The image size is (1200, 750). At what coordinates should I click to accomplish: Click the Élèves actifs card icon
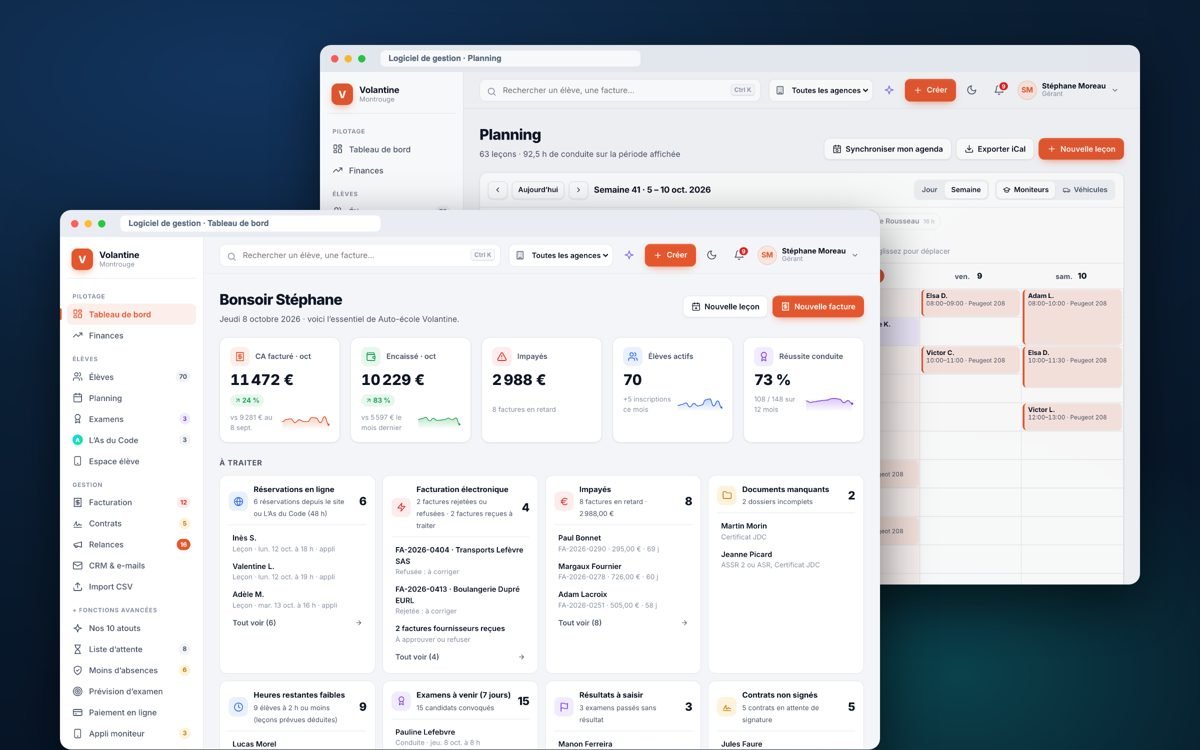click(632, 356)
